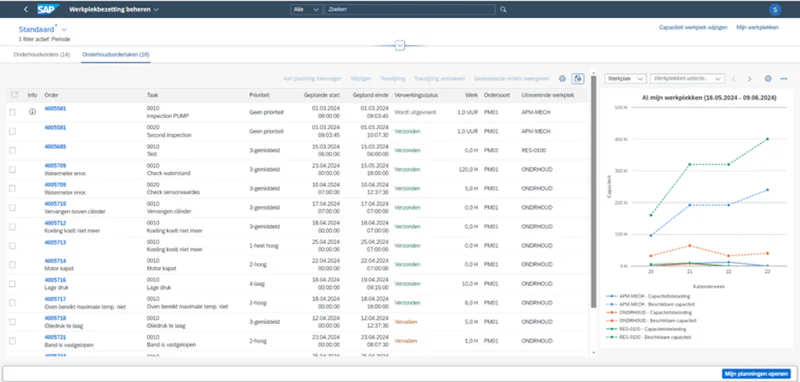Image resolution: width=800 pixels, height=382 pixels.
Task: Click the Taak column header
Action: click(x=152, y=95)
